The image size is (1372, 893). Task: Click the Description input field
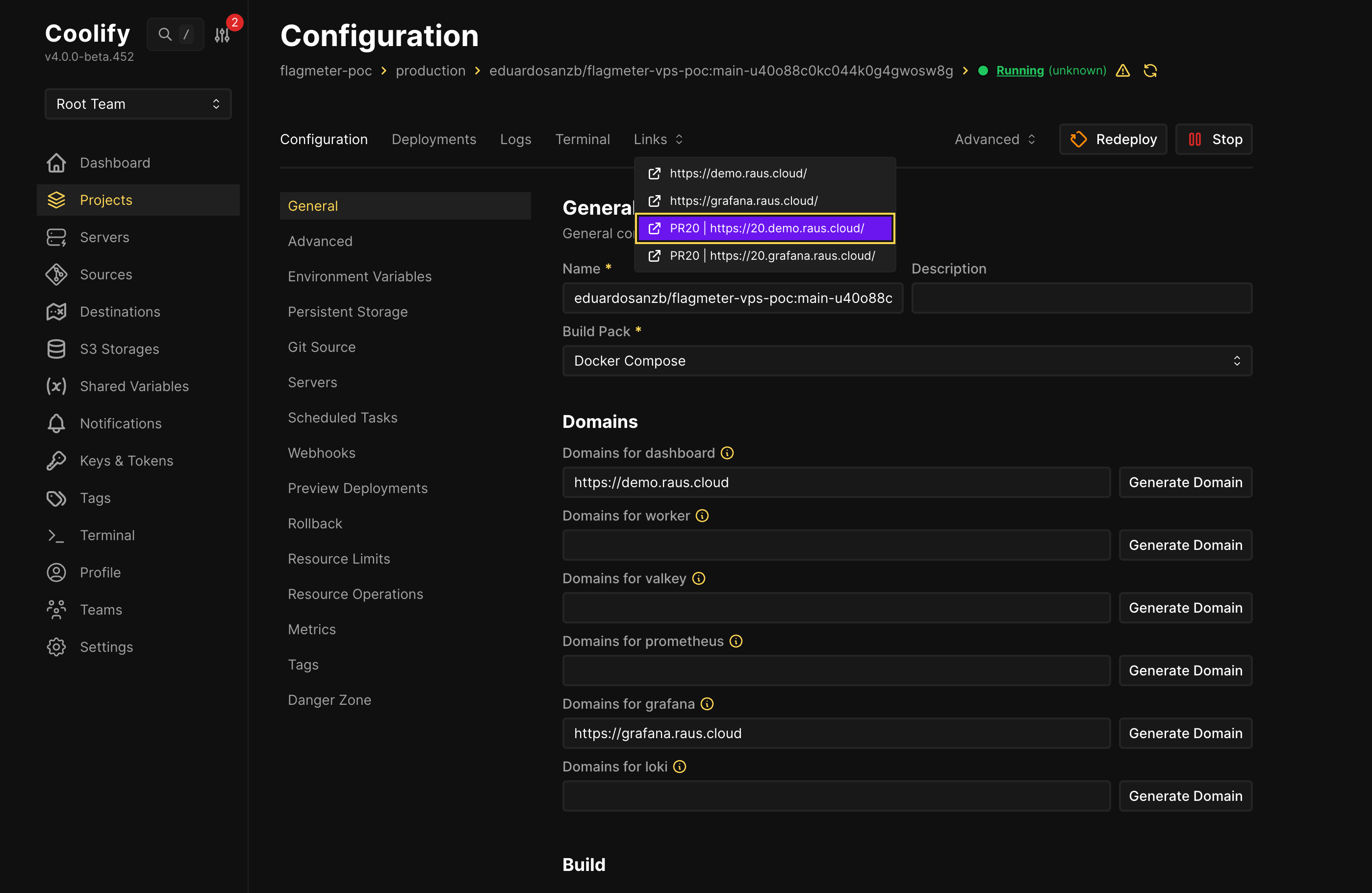tap(1081, 298)
